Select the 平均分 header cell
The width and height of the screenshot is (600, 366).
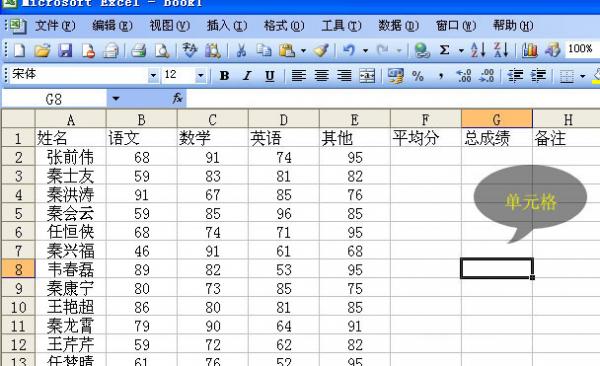tap(426, 138)
